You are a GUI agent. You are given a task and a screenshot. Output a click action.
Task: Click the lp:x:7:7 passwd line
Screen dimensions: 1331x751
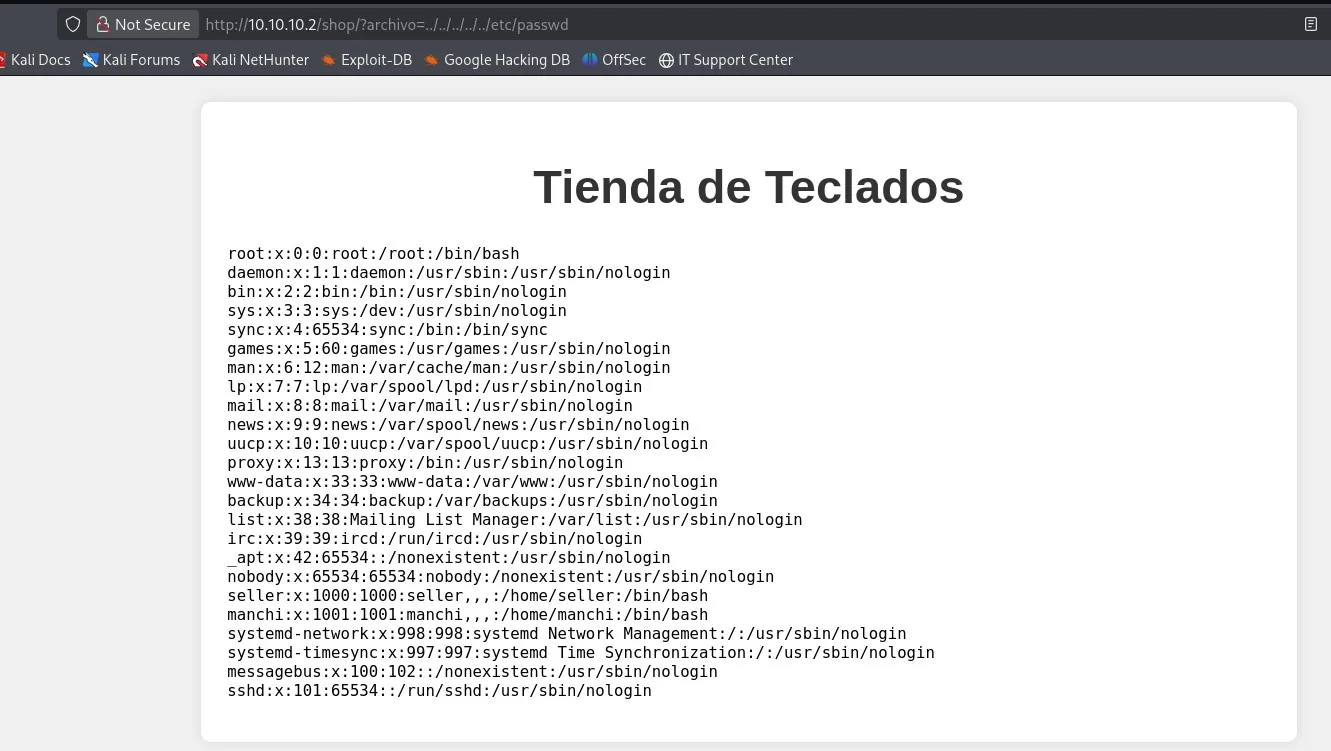tap(435, 387)
